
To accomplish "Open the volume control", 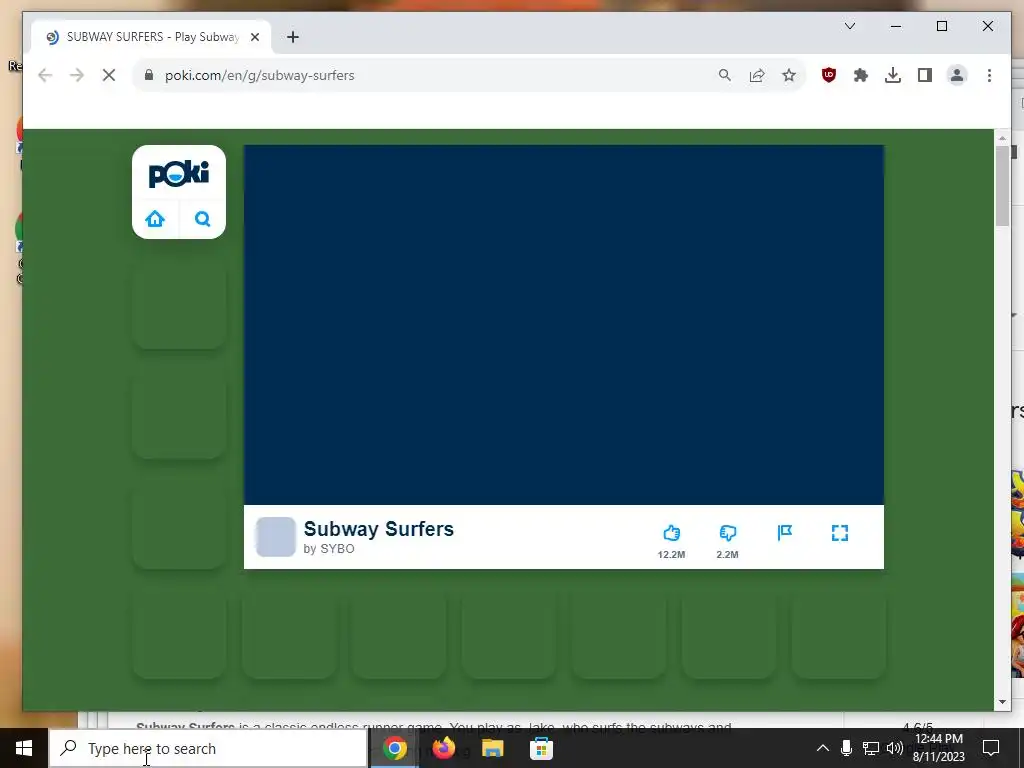I will pyautogui.click(x=895, y=748).
